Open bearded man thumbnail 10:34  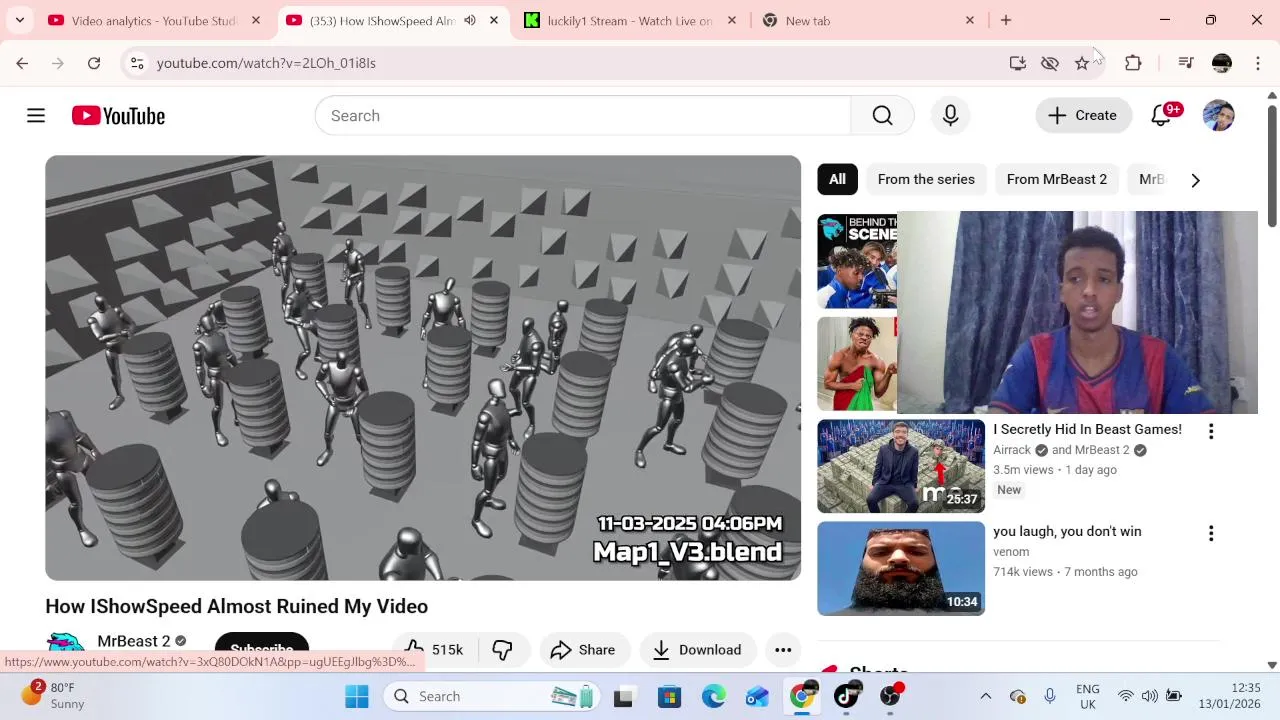[901, 568]
